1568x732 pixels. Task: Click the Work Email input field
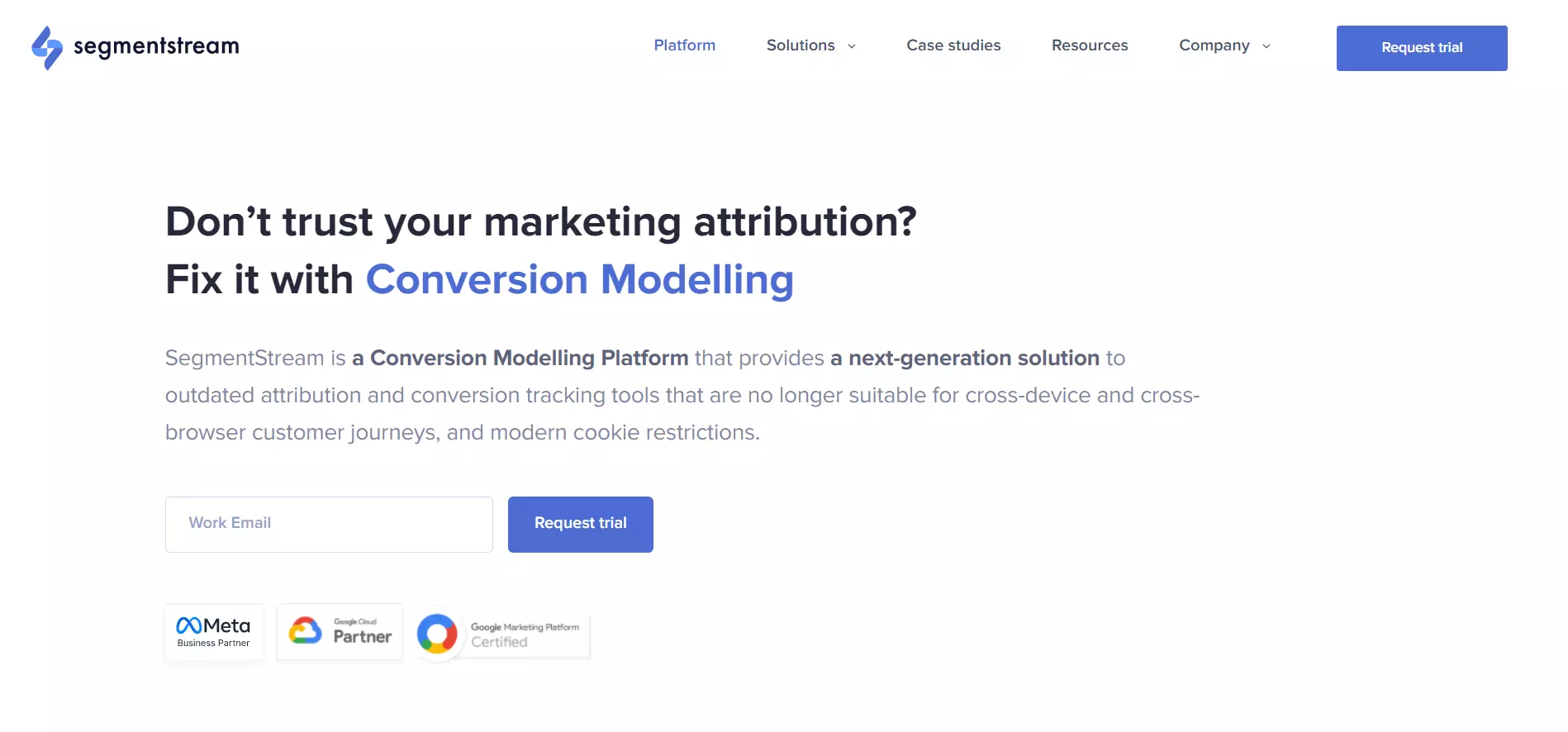(328, 524)
